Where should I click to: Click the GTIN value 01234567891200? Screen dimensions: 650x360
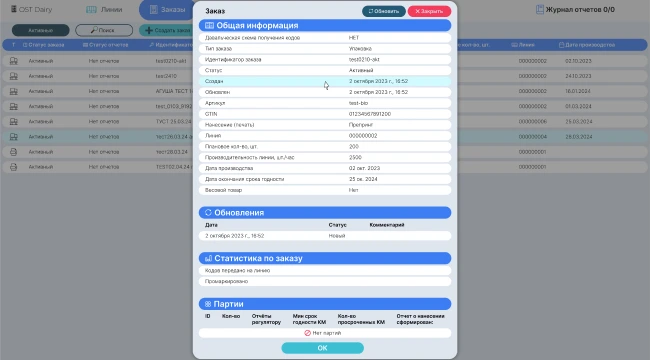370,114
